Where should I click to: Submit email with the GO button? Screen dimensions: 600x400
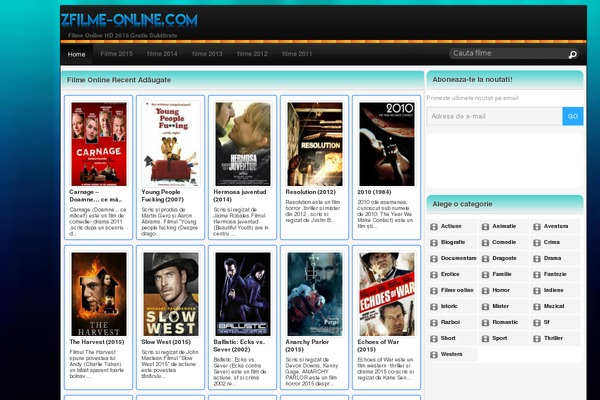click(x=573, y=116)
